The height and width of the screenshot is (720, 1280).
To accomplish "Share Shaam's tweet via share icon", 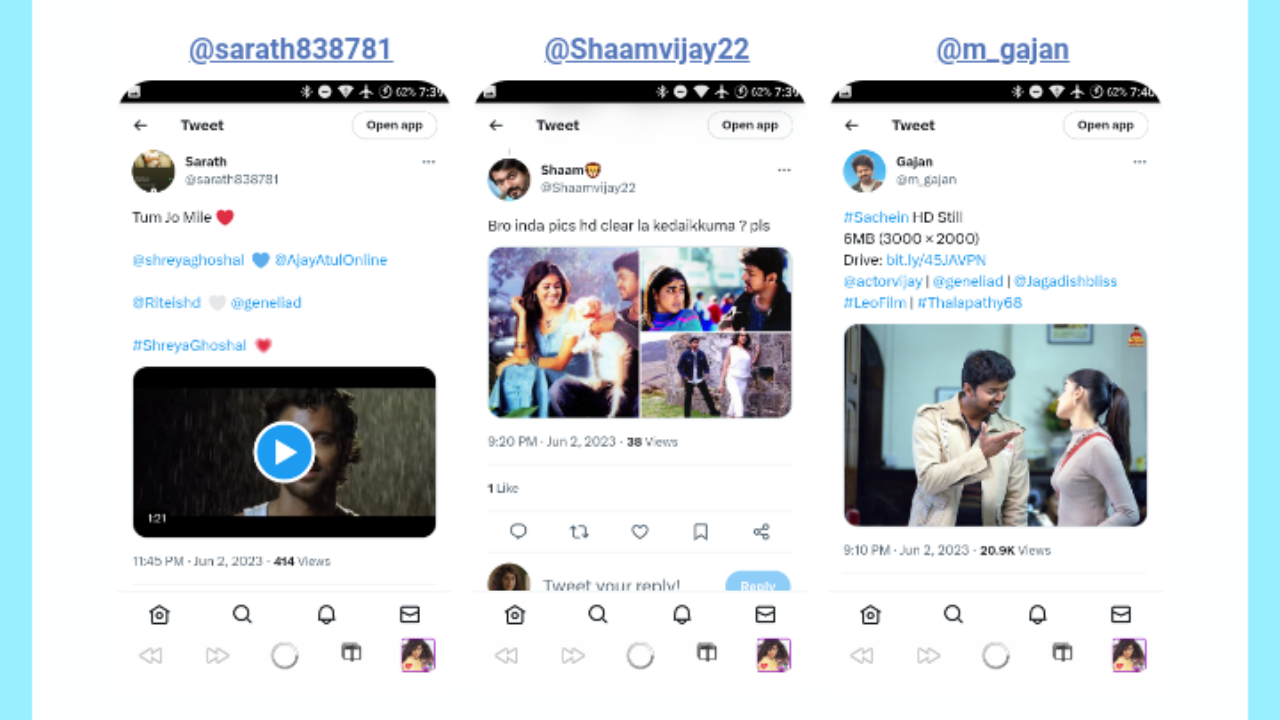I will point(762,532).
